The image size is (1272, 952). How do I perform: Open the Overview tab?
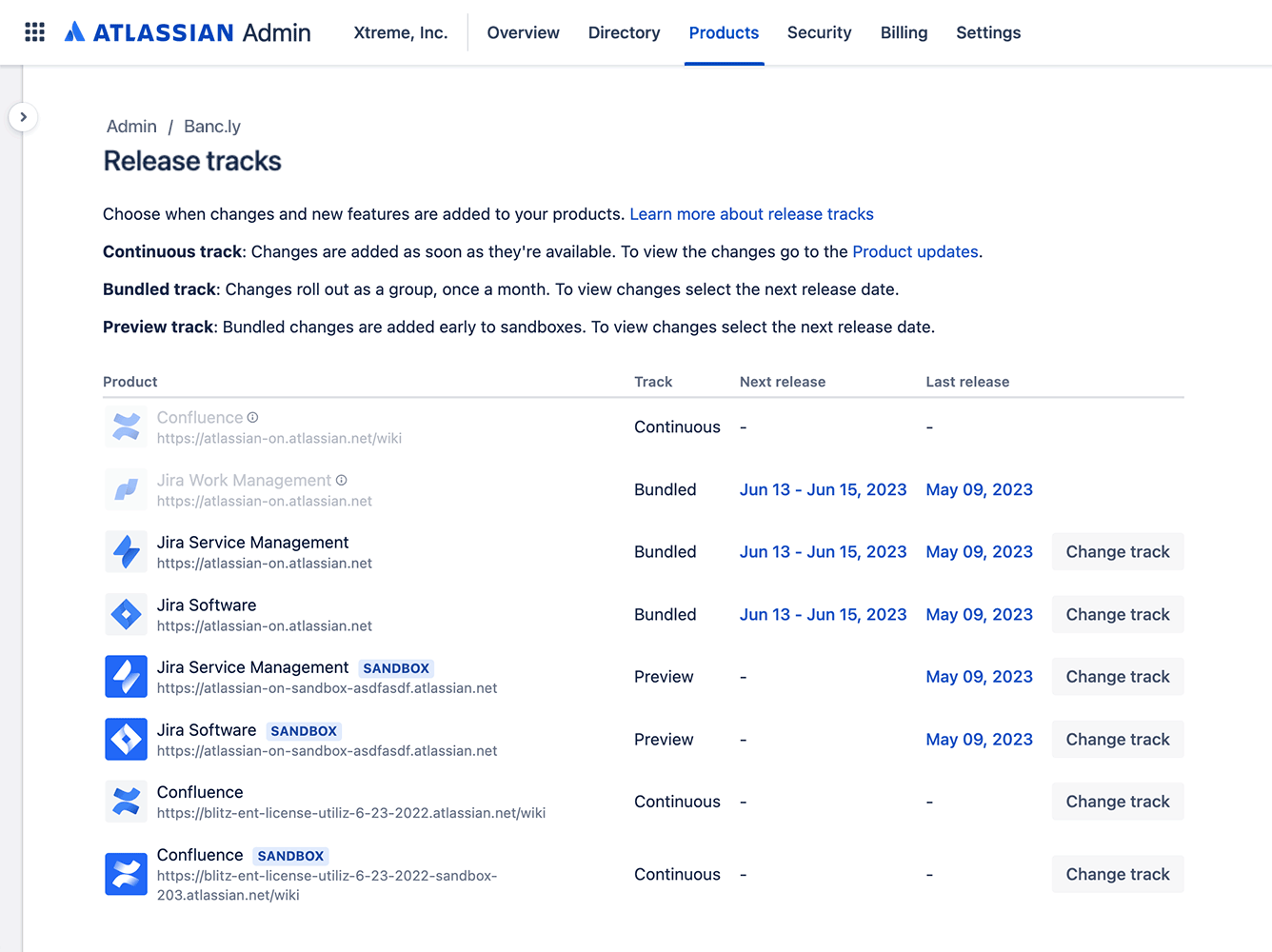[523, 32]
